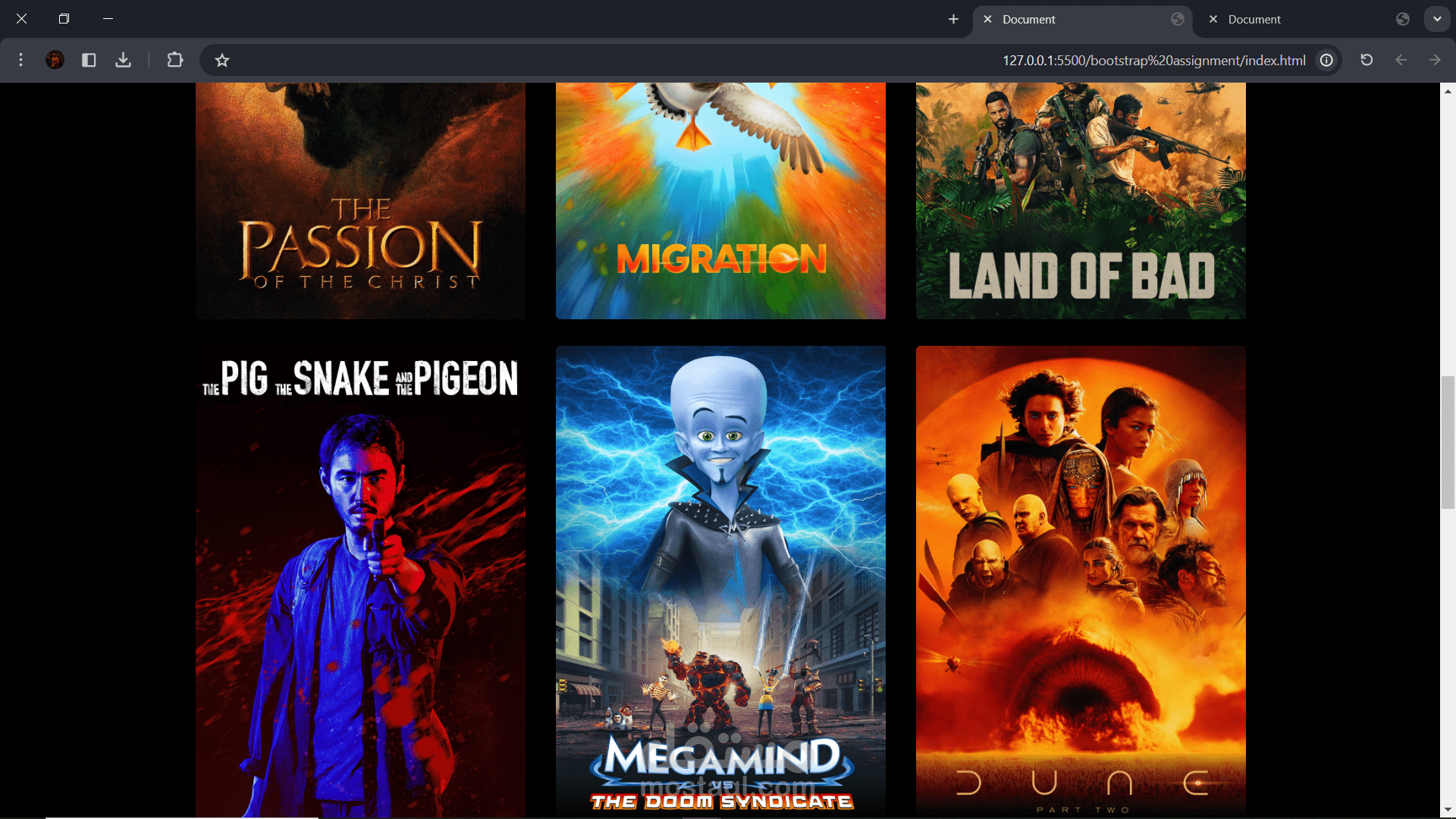Click the reload page icon
The width and height of the screenshot is (1456, 819).
1367,60
